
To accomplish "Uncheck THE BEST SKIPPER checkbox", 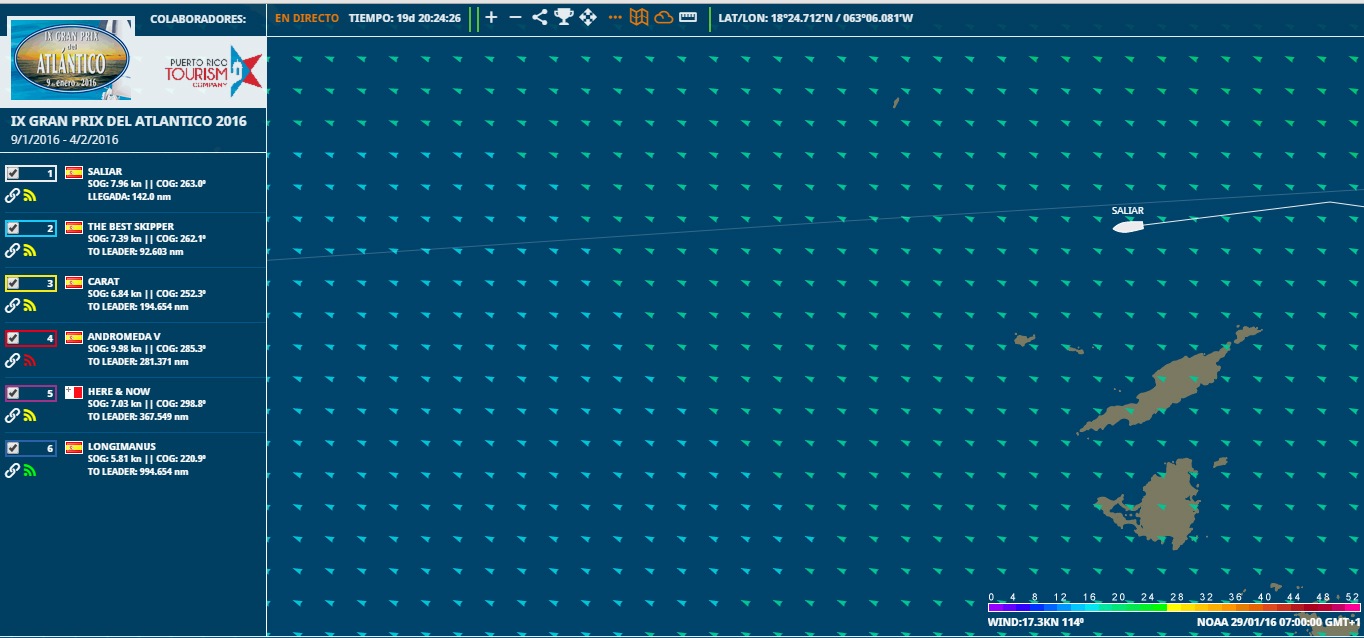I will [13, 228].
